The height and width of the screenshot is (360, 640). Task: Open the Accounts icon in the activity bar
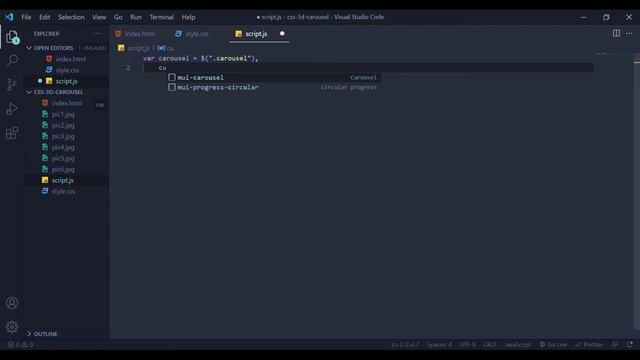coord(12,303)
